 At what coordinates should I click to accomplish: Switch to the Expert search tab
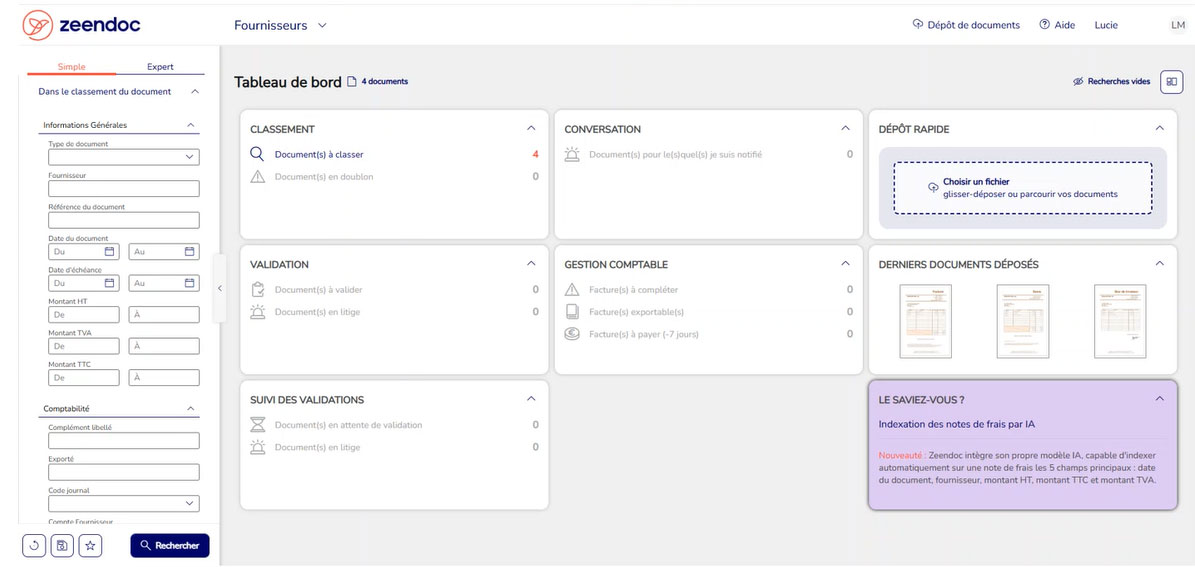pos(160,67)
